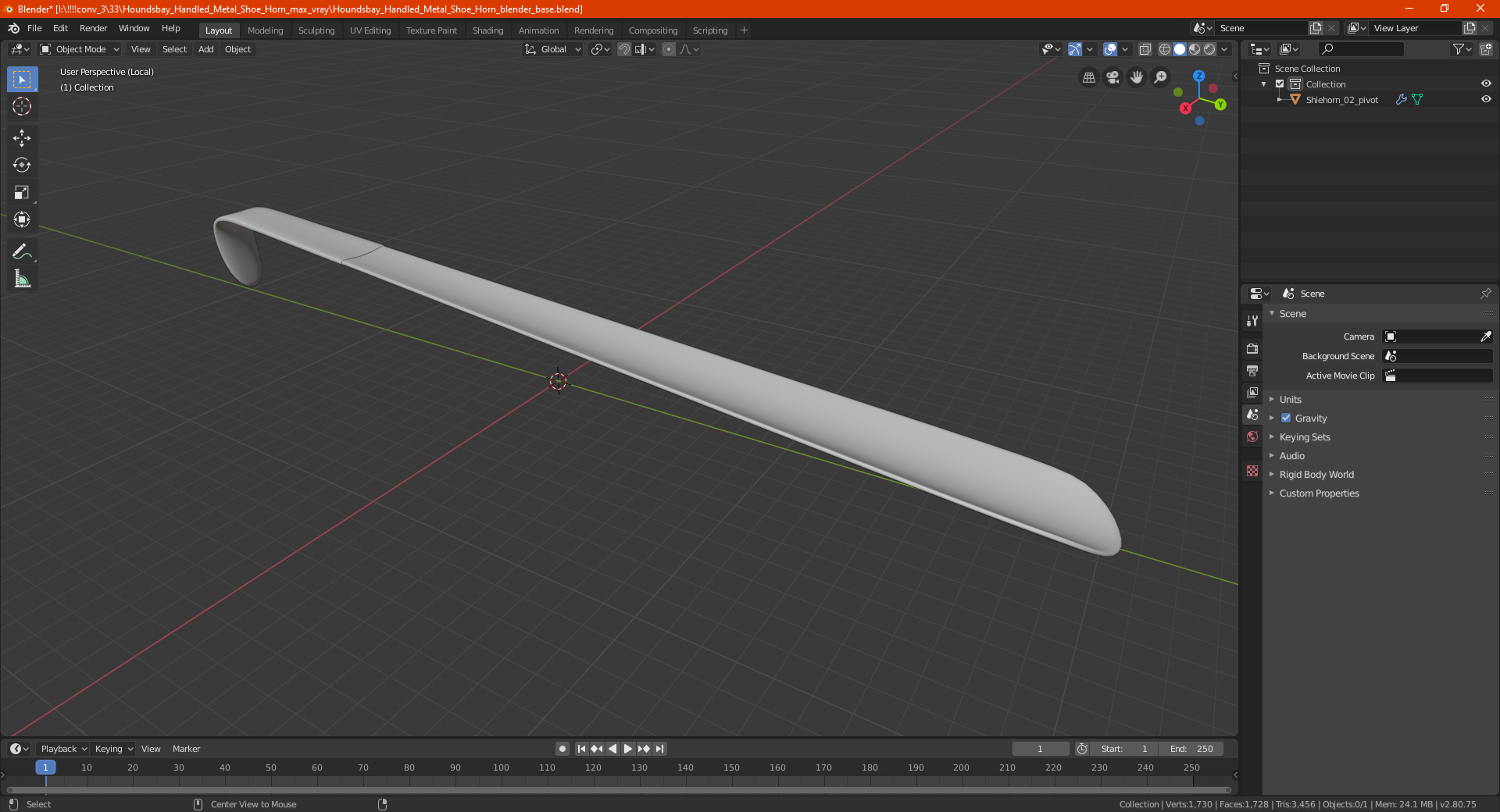
Task: Click the zoom view magnifier icon
Action: point(1161,77)
